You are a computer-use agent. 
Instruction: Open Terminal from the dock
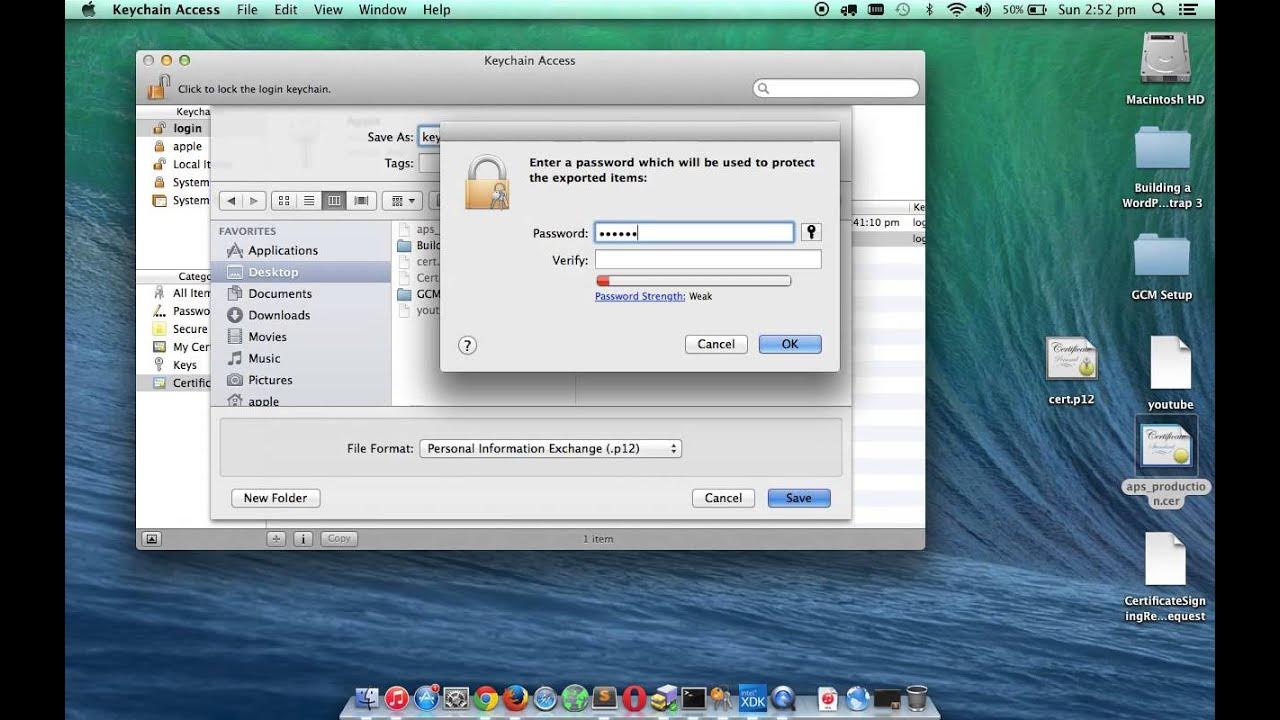click(693, 698)
